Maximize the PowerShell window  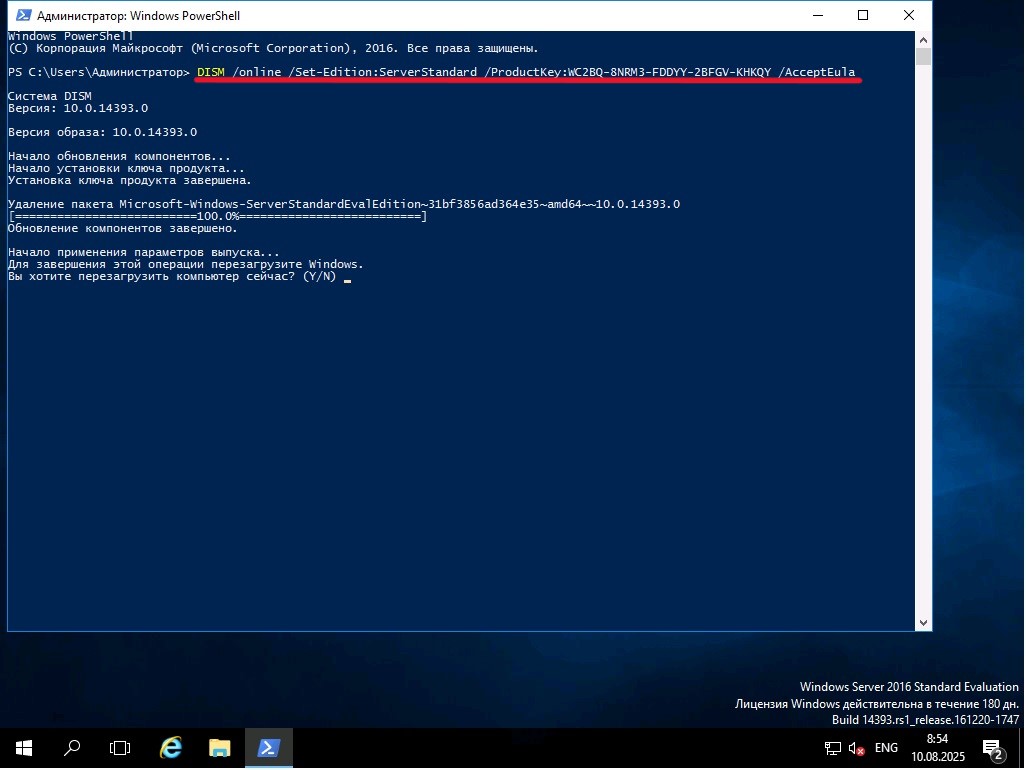(x=863, y=16)
